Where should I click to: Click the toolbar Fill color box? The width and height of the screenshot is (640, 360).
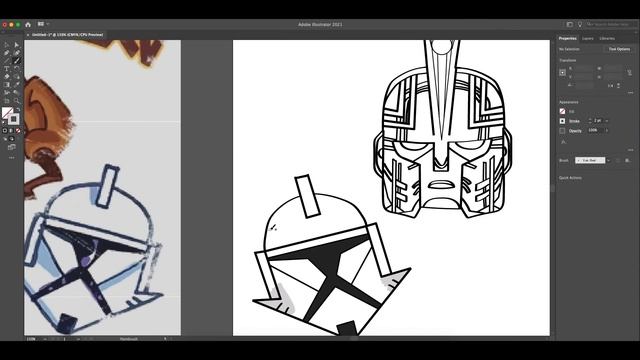click(7, 112)
